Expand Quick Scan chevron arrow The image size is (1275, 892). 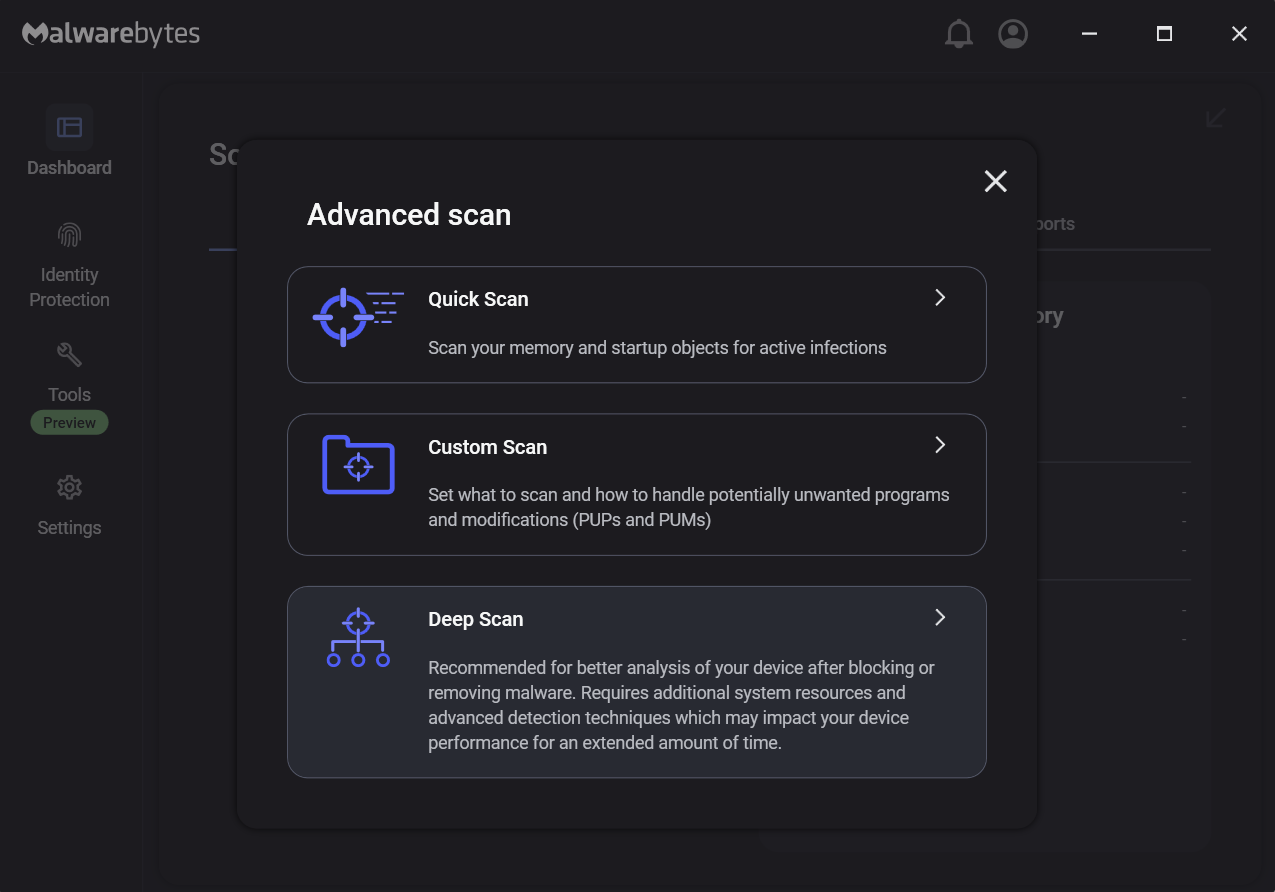(x=940, y=297)
